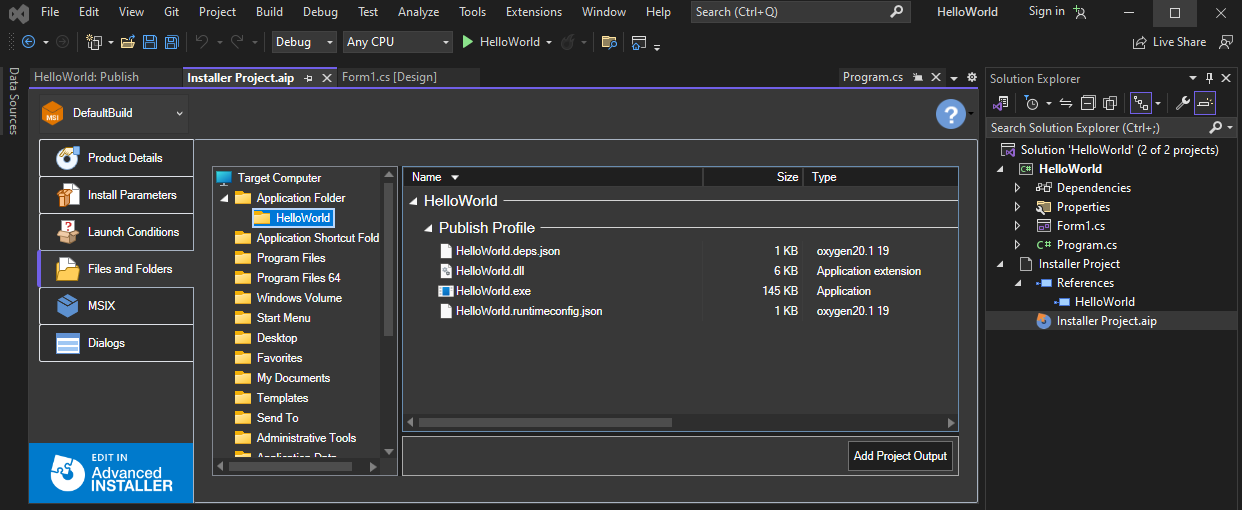The height and width of the screenshot is (510, 1242).
Task: Click the Live Share icon
Action: (x=1139, y=42)
